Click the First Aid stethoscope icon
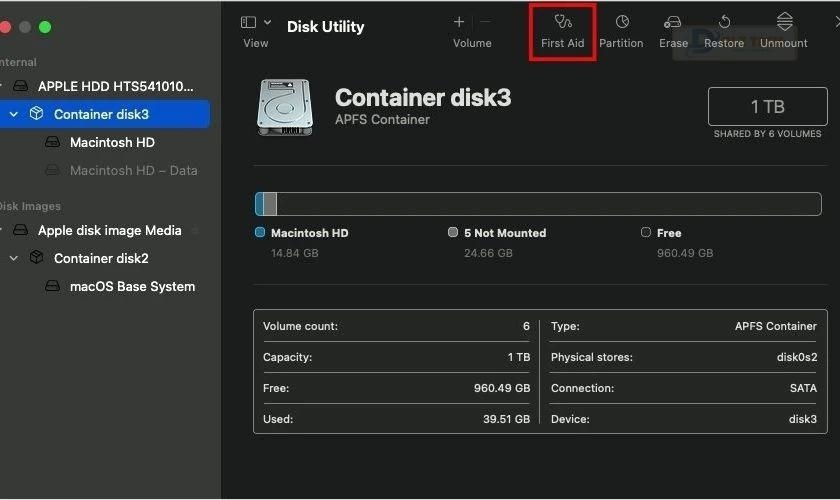Screen dimensions: 840x500 563,22
